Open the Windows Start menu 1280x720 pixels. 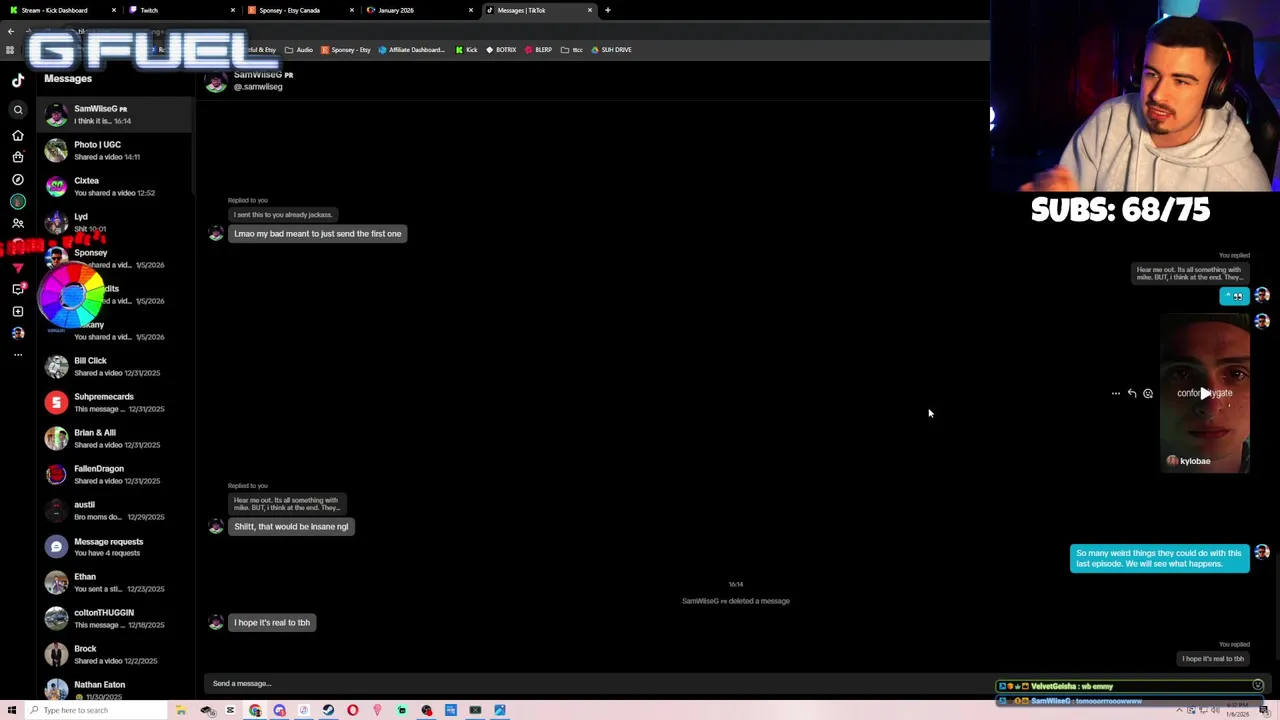pos(12,711)
